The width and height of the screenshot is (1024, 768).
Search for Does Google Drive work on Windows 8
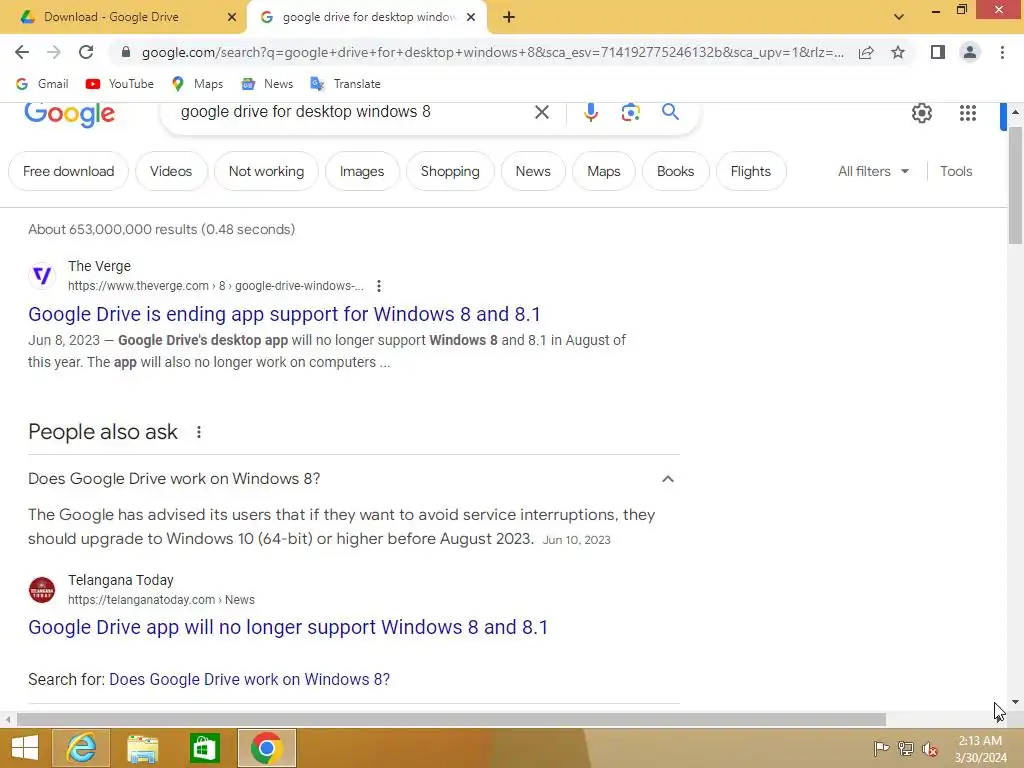(249, 679)
